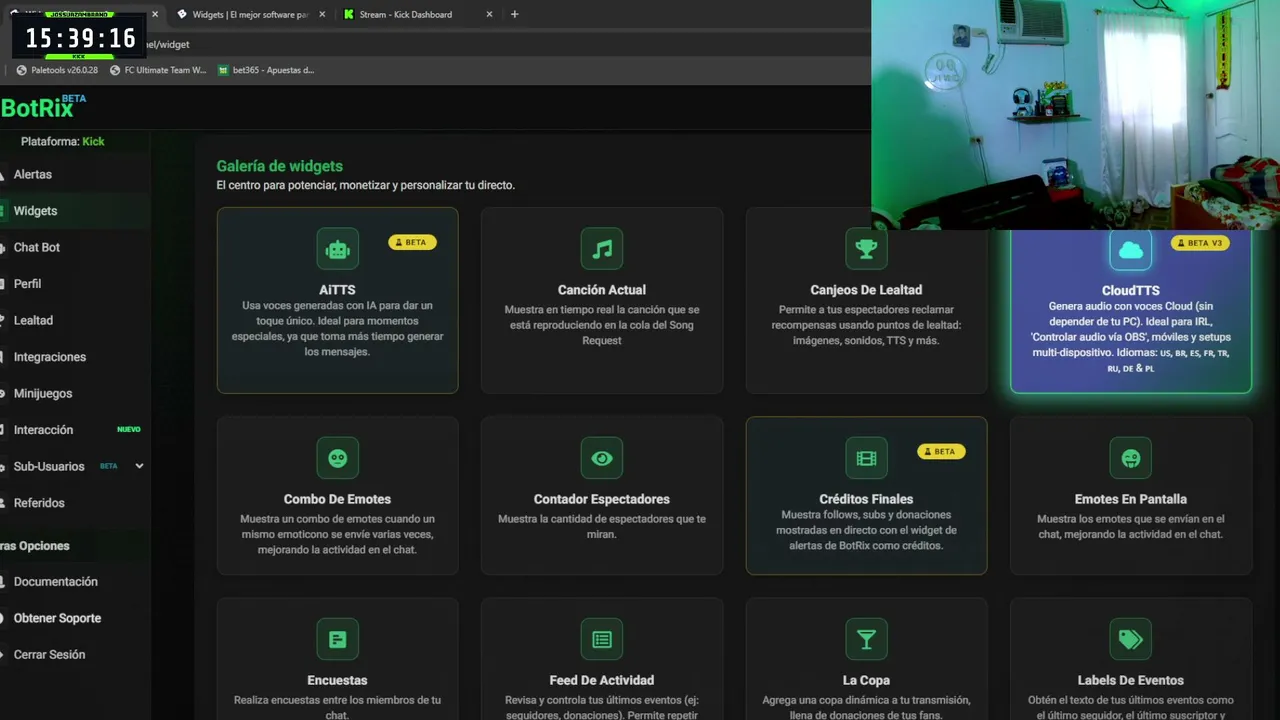Close the Widgets browser tab
This screenshot has width=1280, height=720.
(322, 14)
